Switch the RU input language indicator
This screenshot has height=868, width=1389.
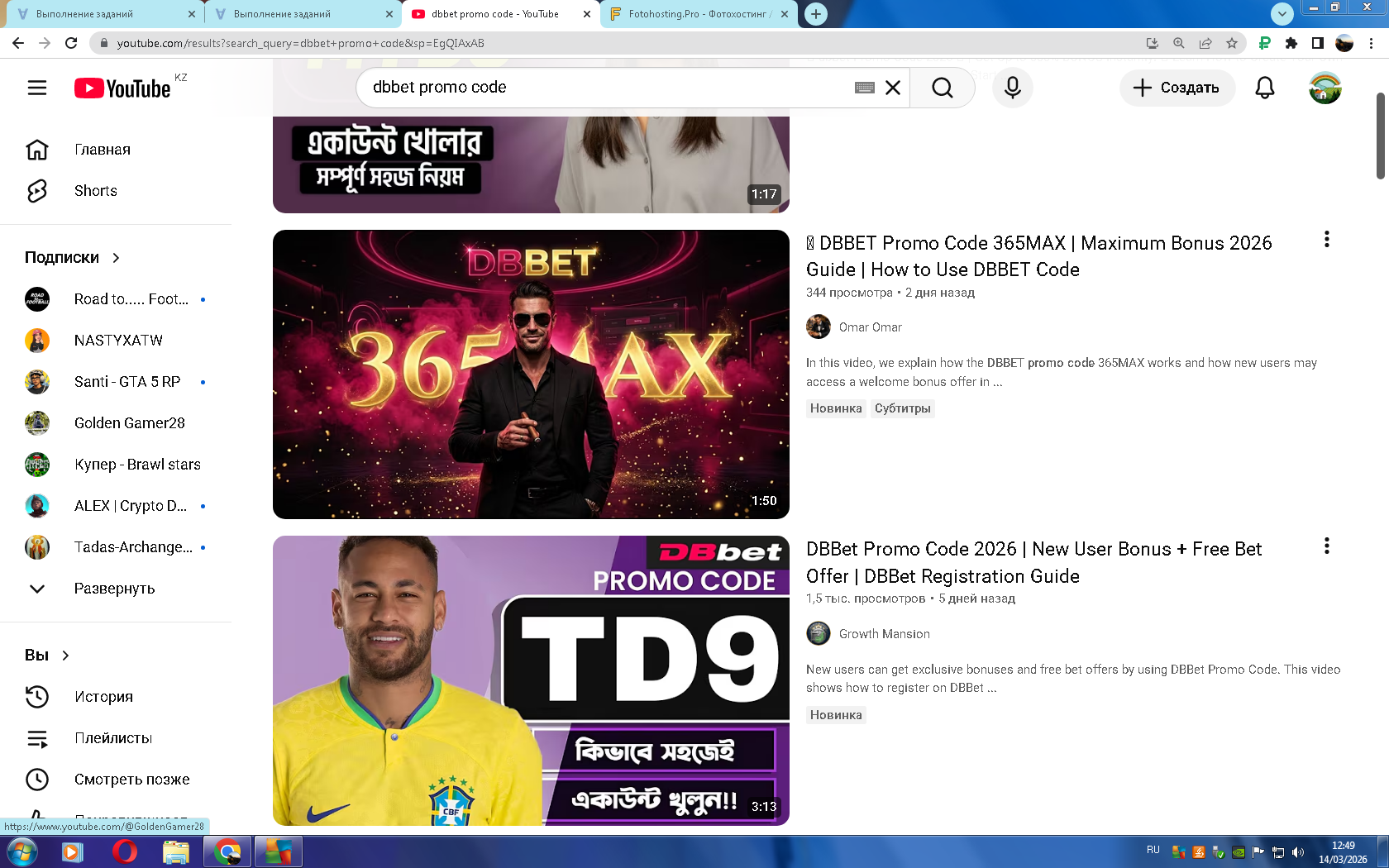coord(1153,850)
